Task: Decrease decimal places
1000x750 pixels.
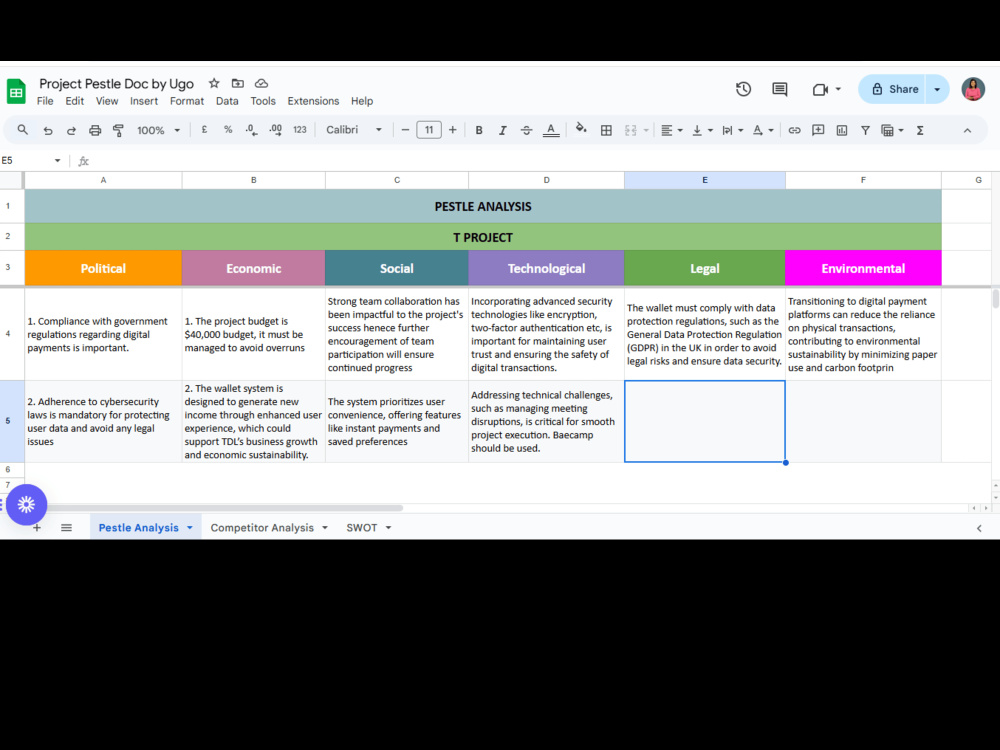Action: click(251, 130)
